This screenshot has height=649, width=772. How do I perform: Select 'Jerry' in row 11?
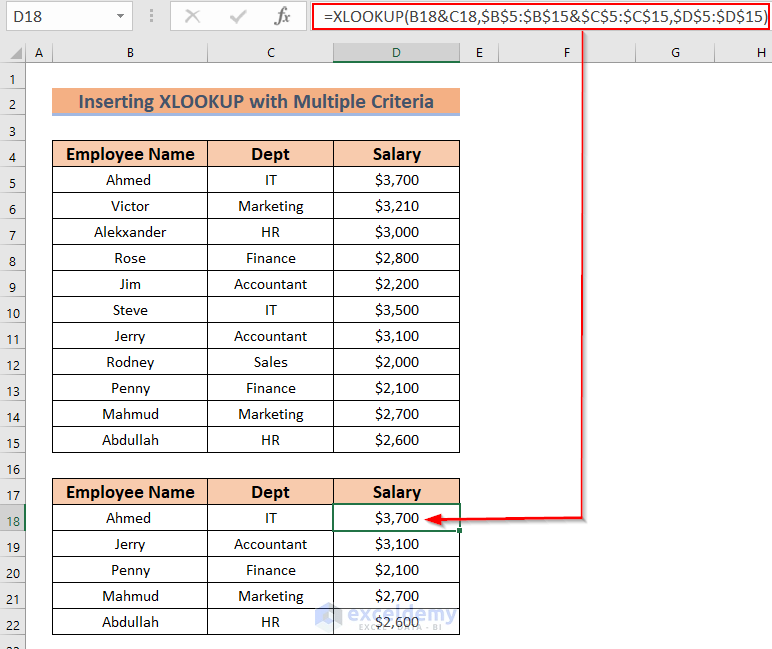(130, 336)
